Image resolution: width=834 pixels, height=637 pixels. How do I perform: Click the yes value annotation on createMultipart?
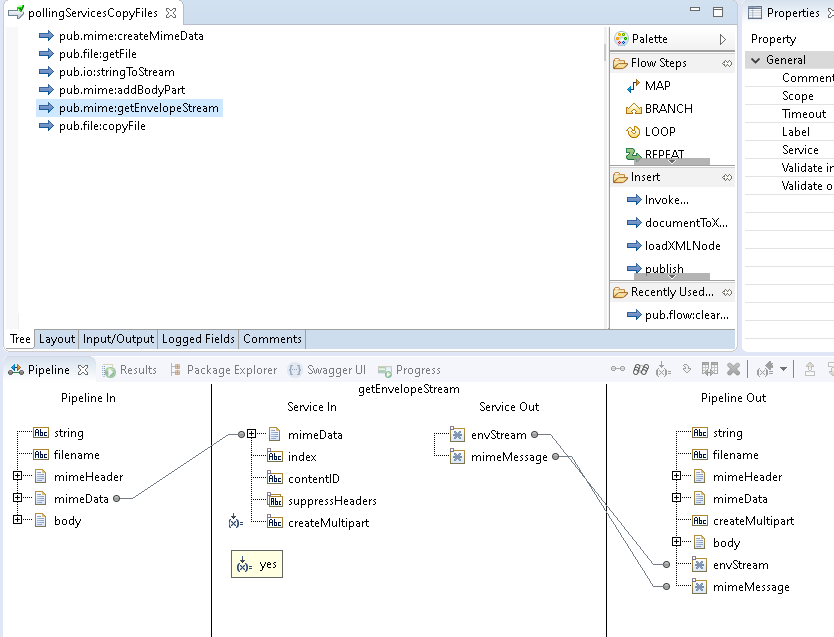pos(256,563)
